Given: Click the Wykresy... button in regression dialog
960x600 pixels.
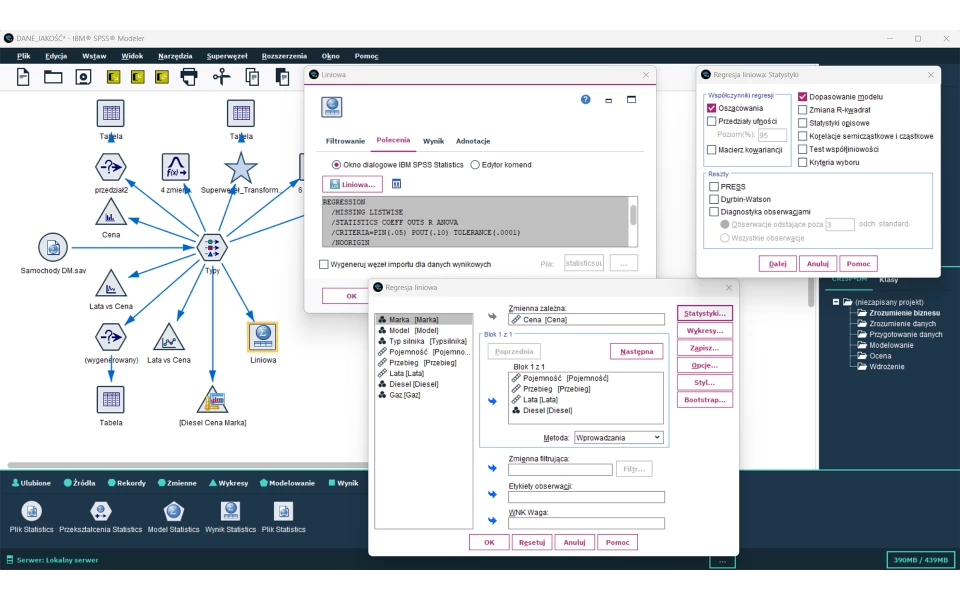Looking at the screenshot, I should coord(704,330).
